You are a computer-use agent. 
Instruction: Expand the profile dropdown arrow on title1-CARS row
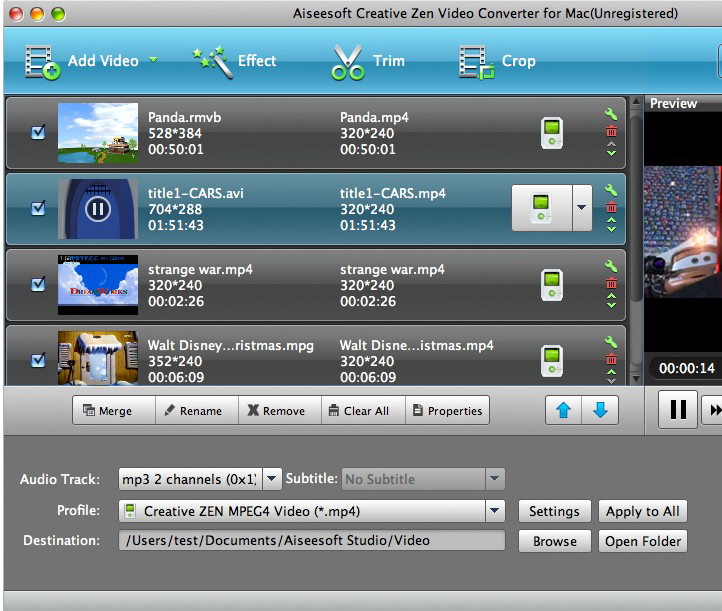tap(582, 208)
